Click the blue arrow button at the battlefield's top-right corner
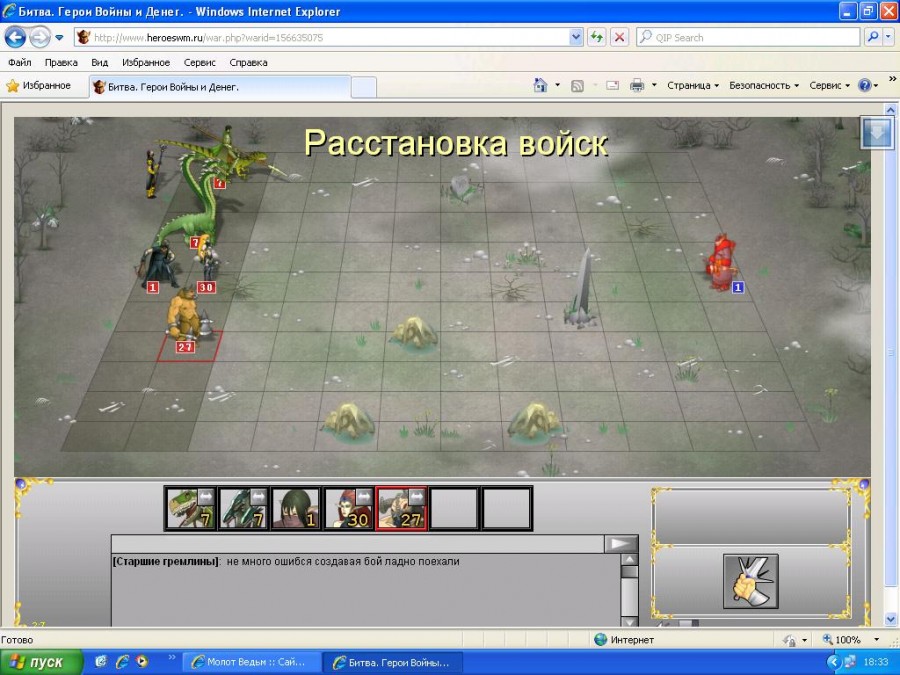 876,133
